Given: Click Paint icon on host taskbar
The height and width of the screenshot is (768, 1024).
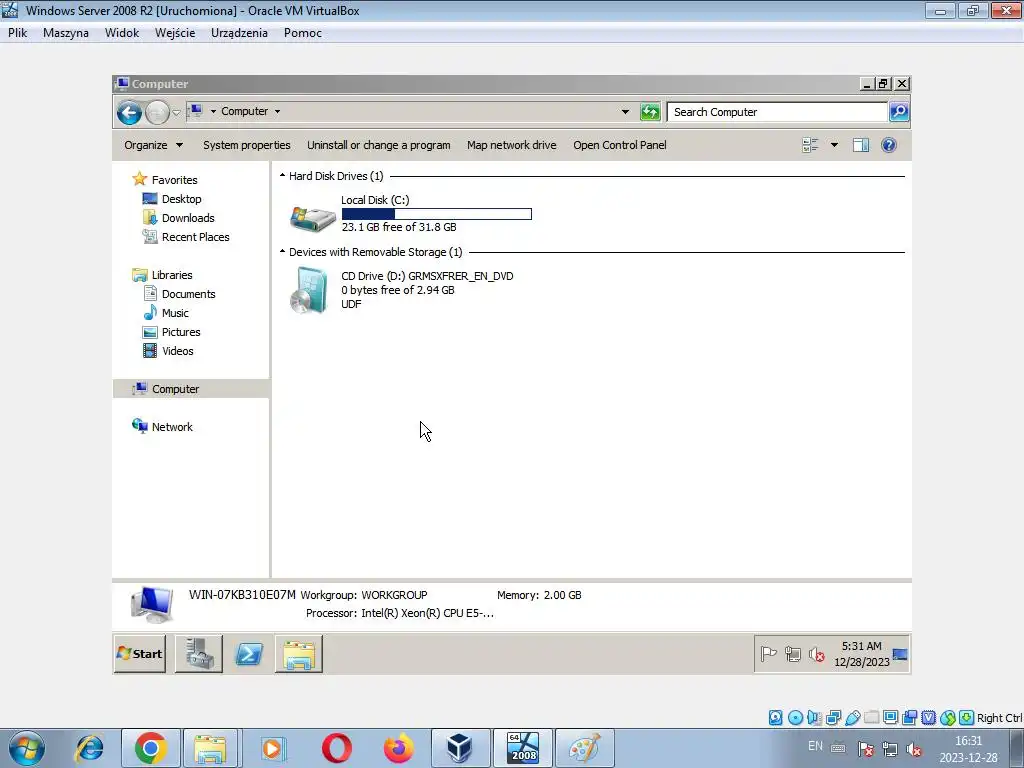Looking at the screenshot, I should [x=584, y=748].
